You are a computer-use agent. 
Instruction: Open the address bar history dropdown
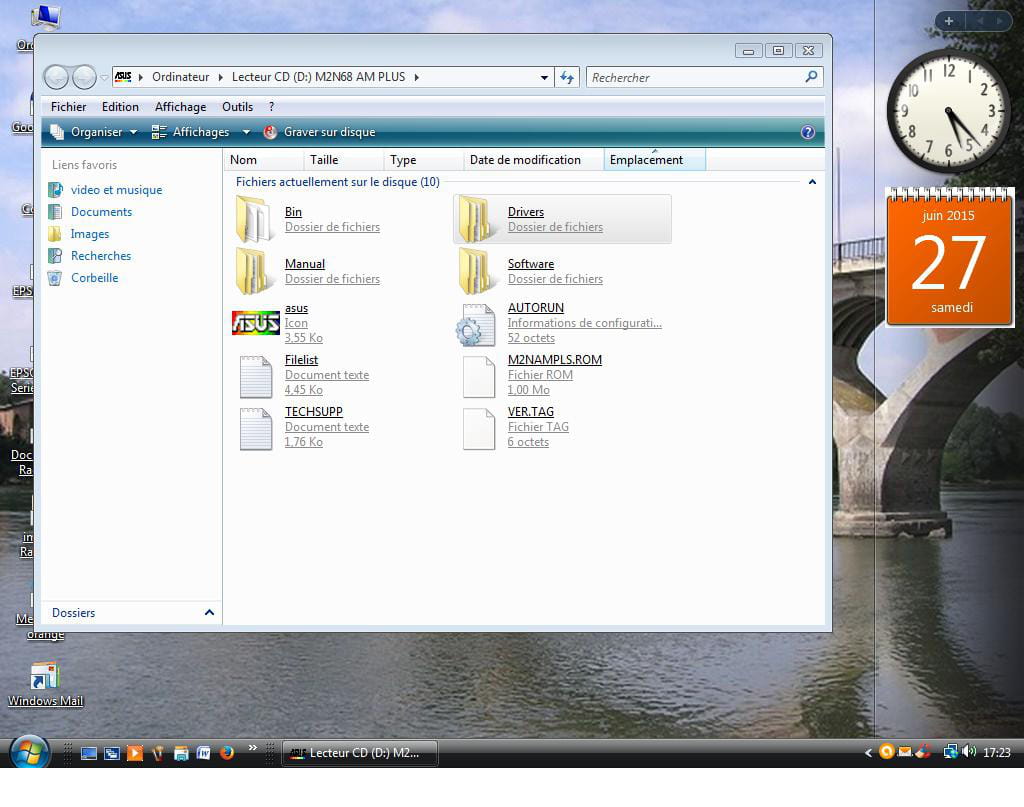click(x=544, y=77)
